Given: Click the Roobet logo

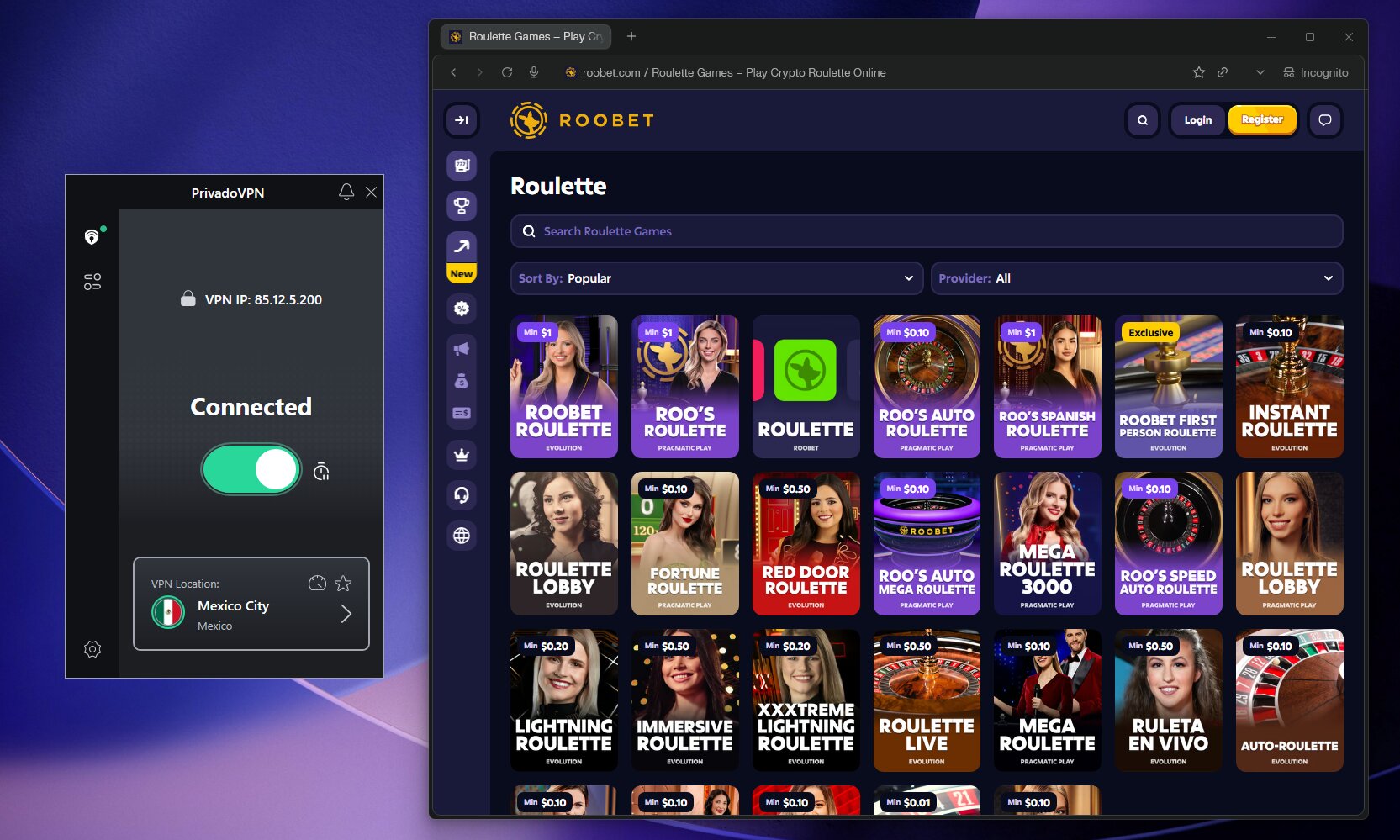Looking at the screenshot, I should pos(582,120).
